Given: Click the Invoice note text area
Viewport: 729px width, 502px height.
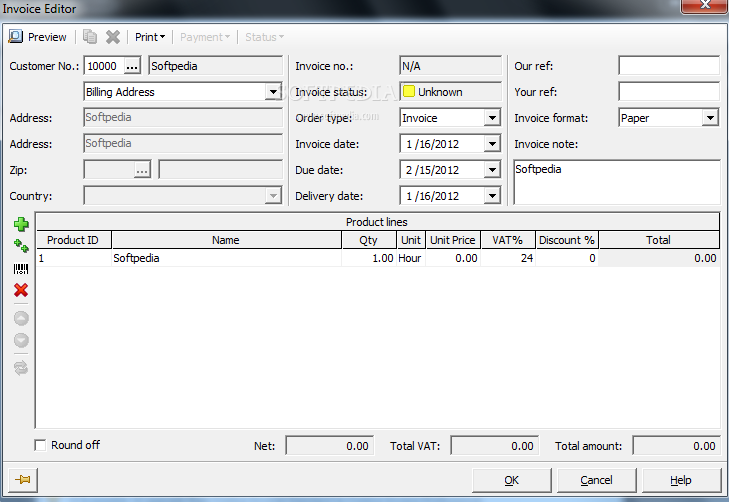Looking at the screenshot, I should tap(617, 182).
